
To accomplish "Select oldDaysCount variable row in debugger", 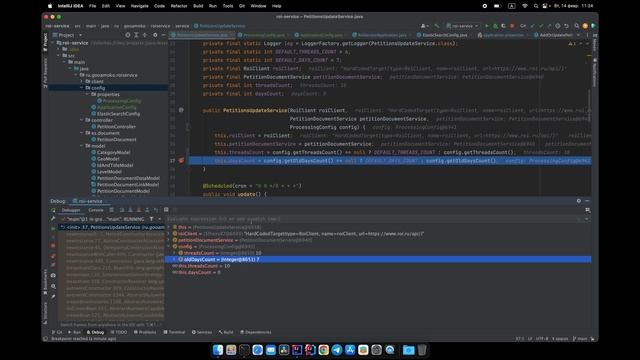I will click(378, 260).
